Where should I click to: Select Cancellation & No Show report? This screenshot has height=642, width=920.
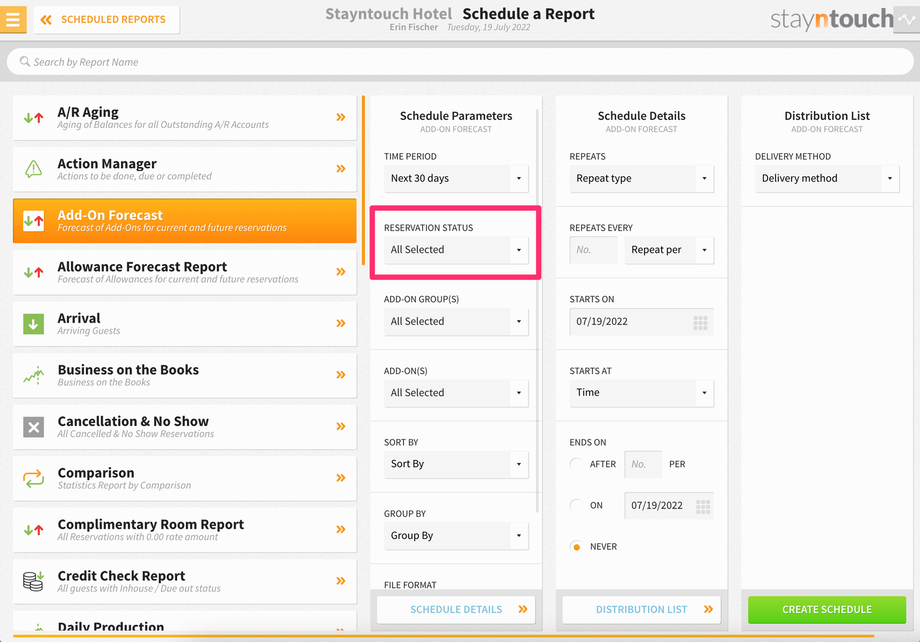(x=184, y=427)
